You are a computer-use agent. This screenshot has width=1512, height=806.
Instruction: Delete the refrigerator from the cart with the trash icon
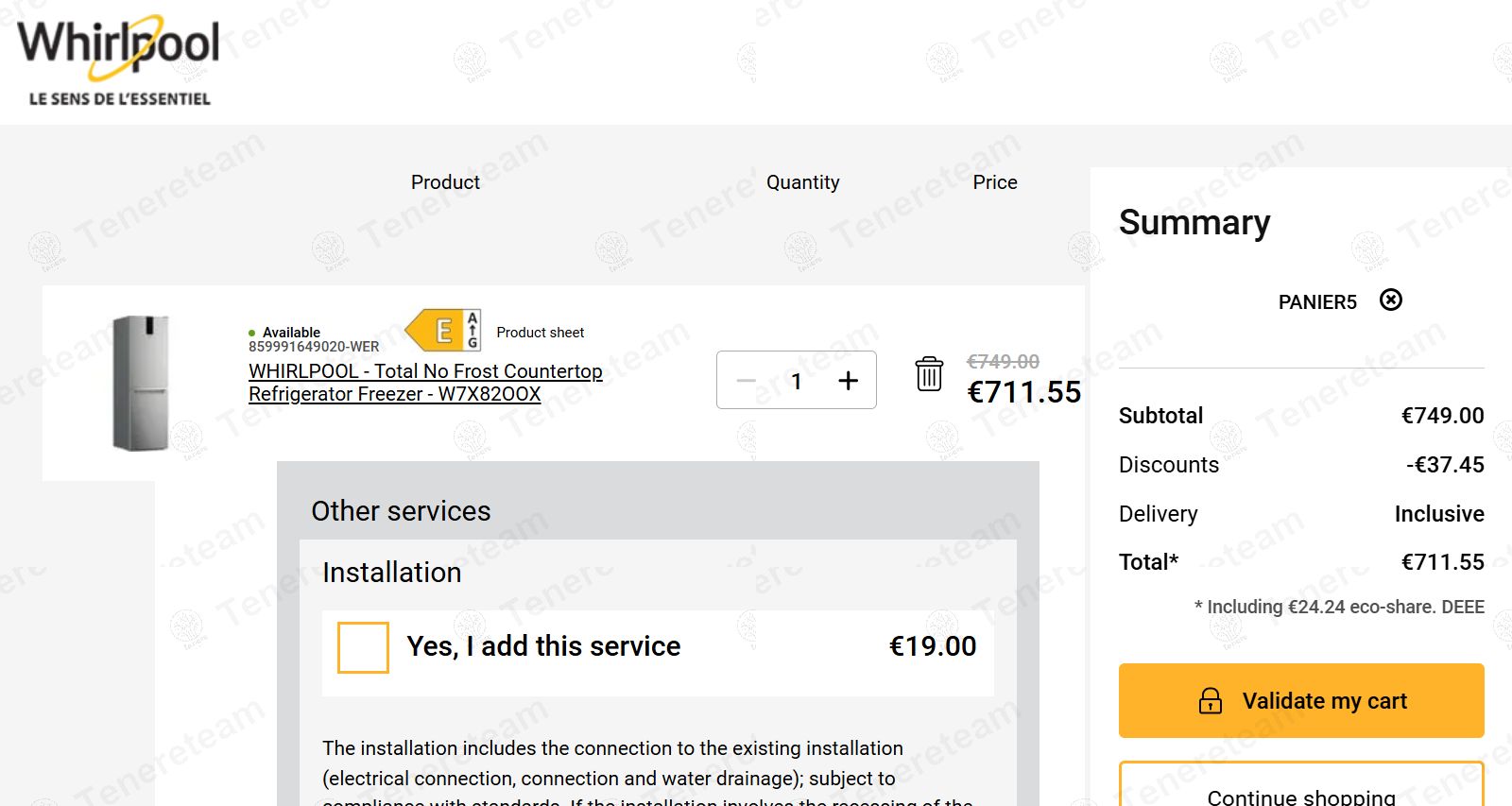point(929,374)
